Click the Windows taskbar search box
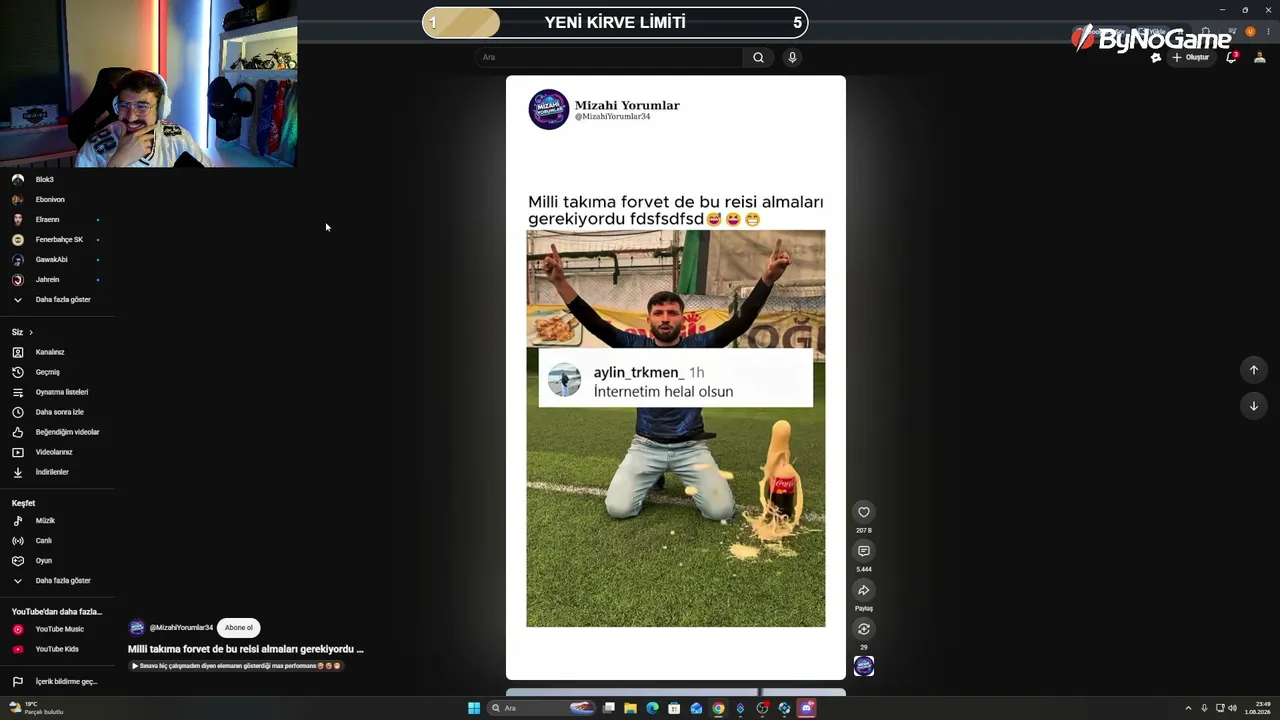Viewport: 1280px width, 720px height. (543, 708)
